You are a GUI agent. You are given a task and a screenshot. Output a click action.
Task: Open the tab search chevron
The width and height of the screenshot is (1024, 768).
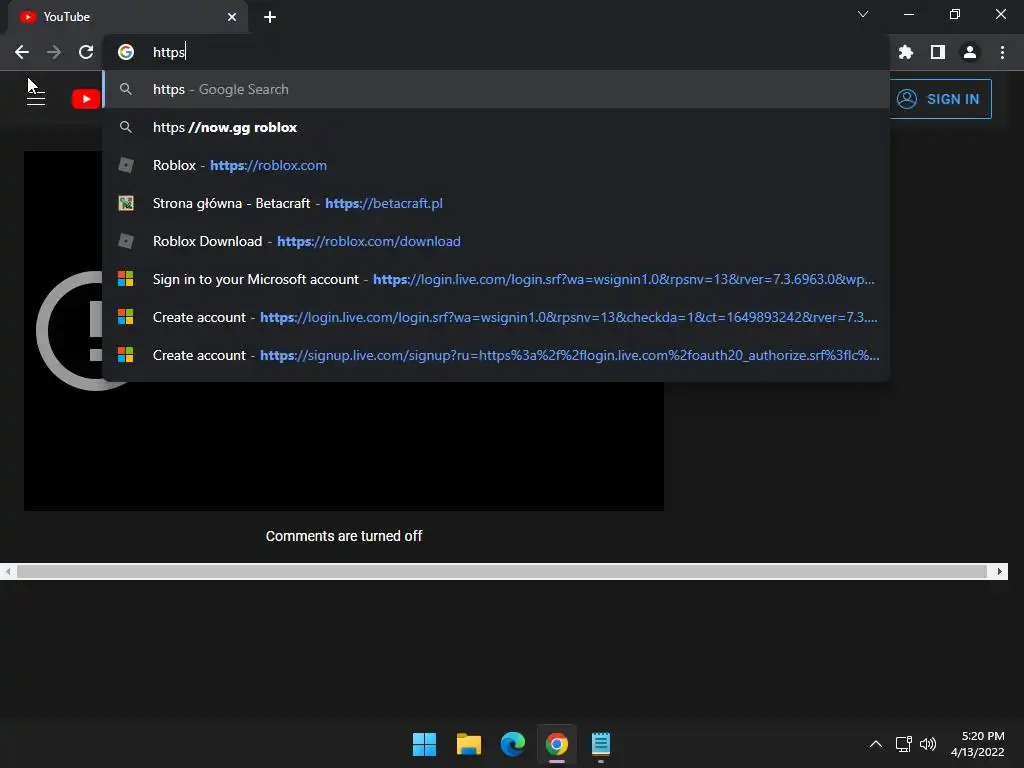pyautogui.click(x=863, y=14)
